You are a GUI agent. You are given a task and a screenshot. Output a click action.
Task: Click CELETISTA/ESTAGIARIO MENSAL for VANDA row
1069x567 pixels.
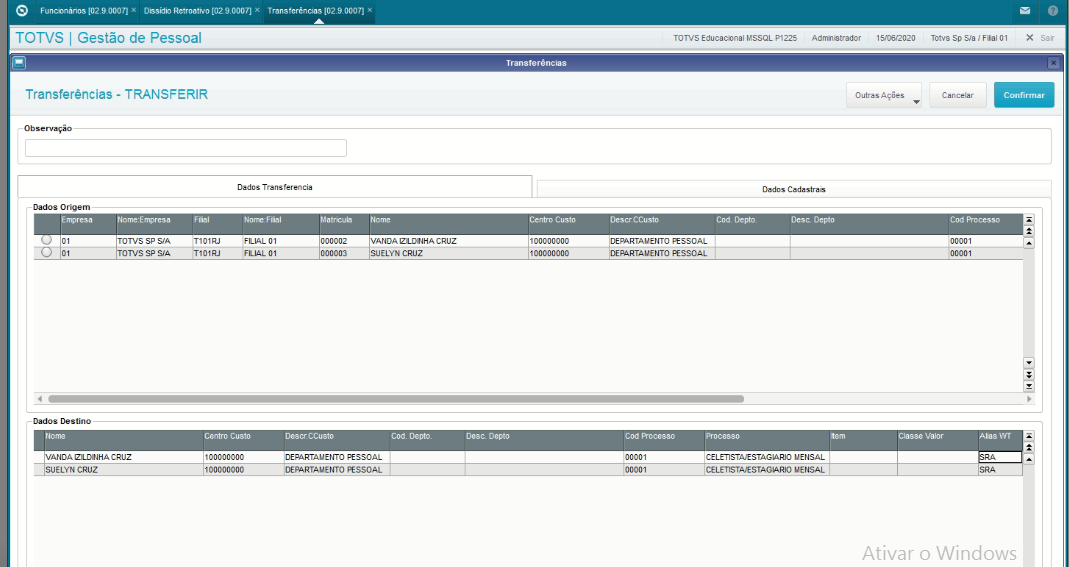(765, 457)
